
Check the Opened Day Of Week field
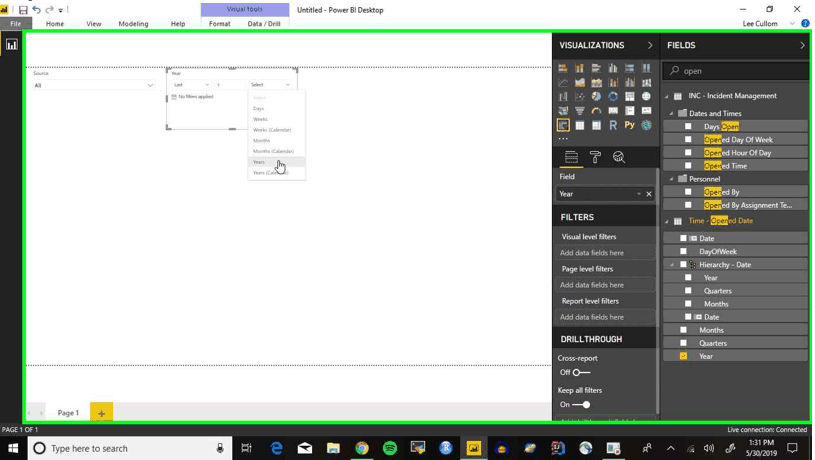pyautogui.click(x=688, y=139)
